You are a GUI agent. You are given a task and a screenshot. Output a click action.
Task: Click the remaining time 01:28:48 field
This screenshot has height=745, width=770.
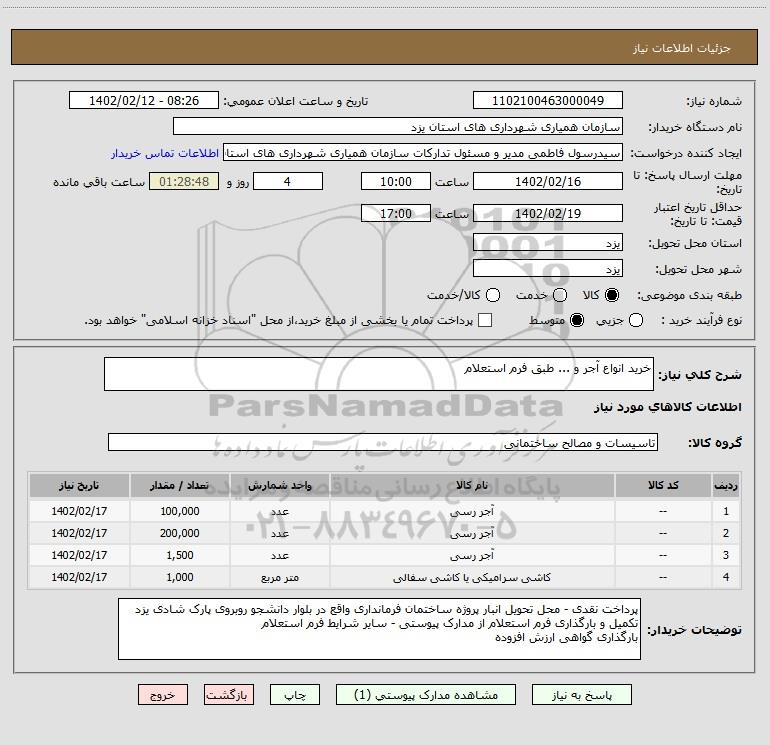point(184,181)
